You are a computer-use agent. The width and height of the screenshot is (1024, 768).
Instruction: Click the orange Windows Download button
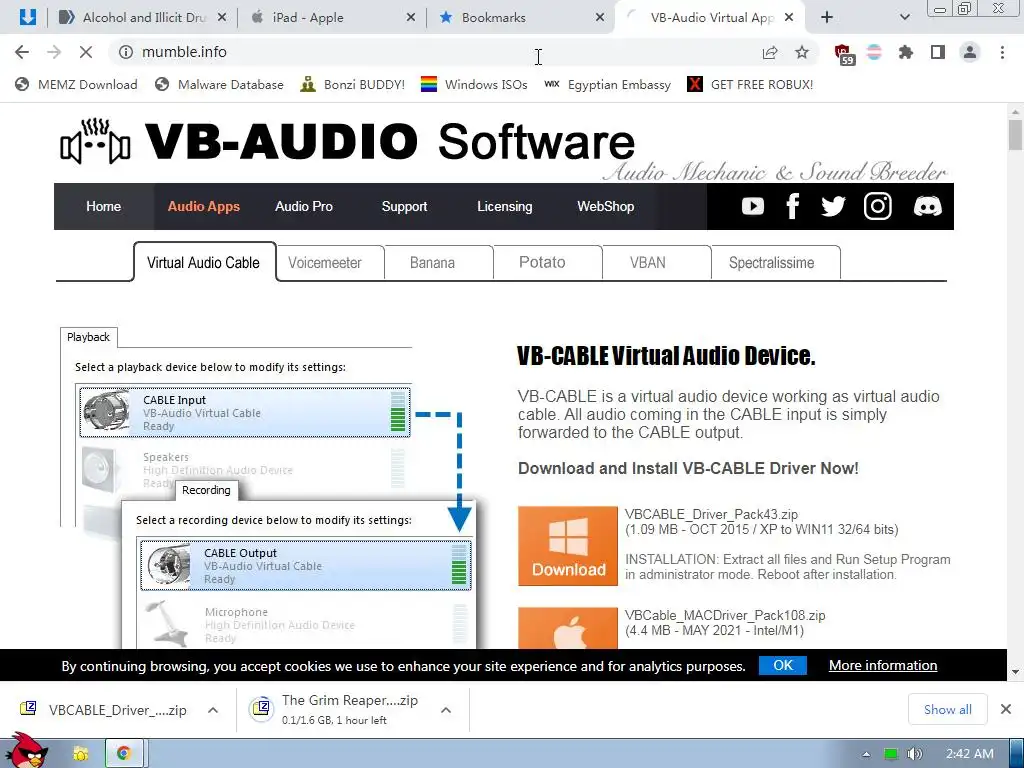point(568,546)
